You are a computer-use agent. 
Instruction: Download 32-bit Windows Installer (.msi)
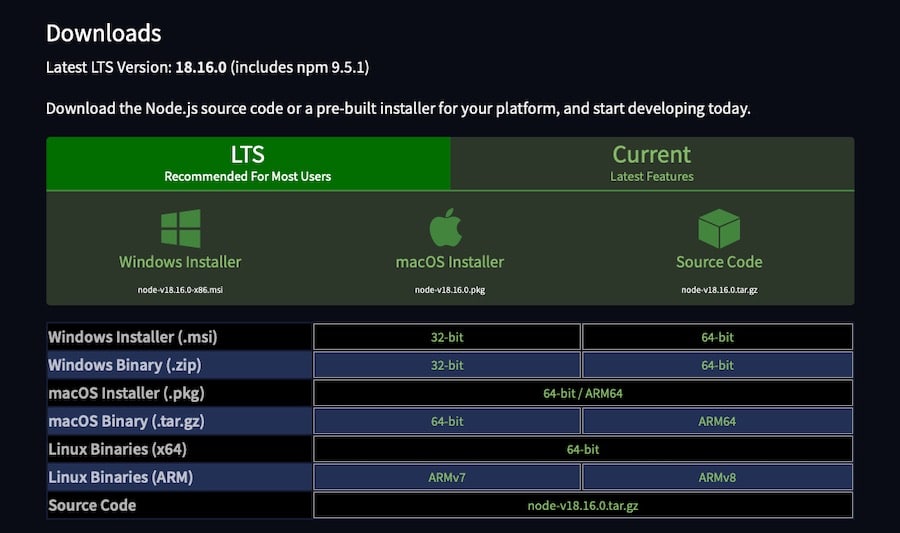click(x=447, y=337)
